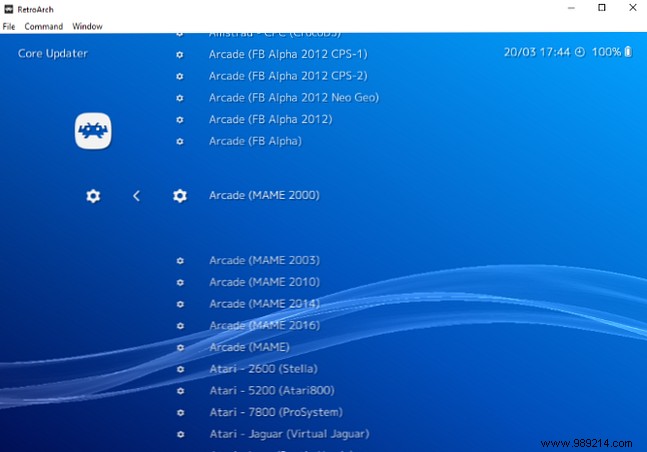Select Arcade (MAME 2003) core
The width and height of the screenshot is (647, 452).
264,260
